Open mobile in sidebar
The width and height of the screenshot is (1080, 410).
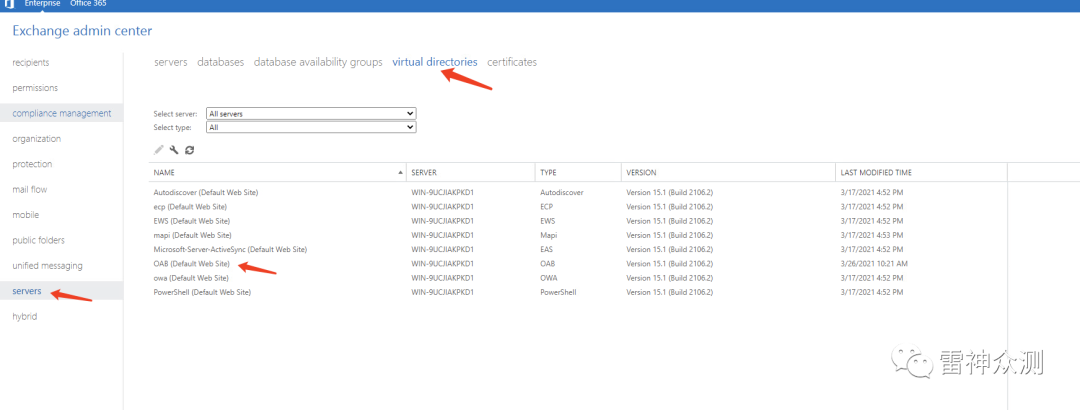[25, 215]
